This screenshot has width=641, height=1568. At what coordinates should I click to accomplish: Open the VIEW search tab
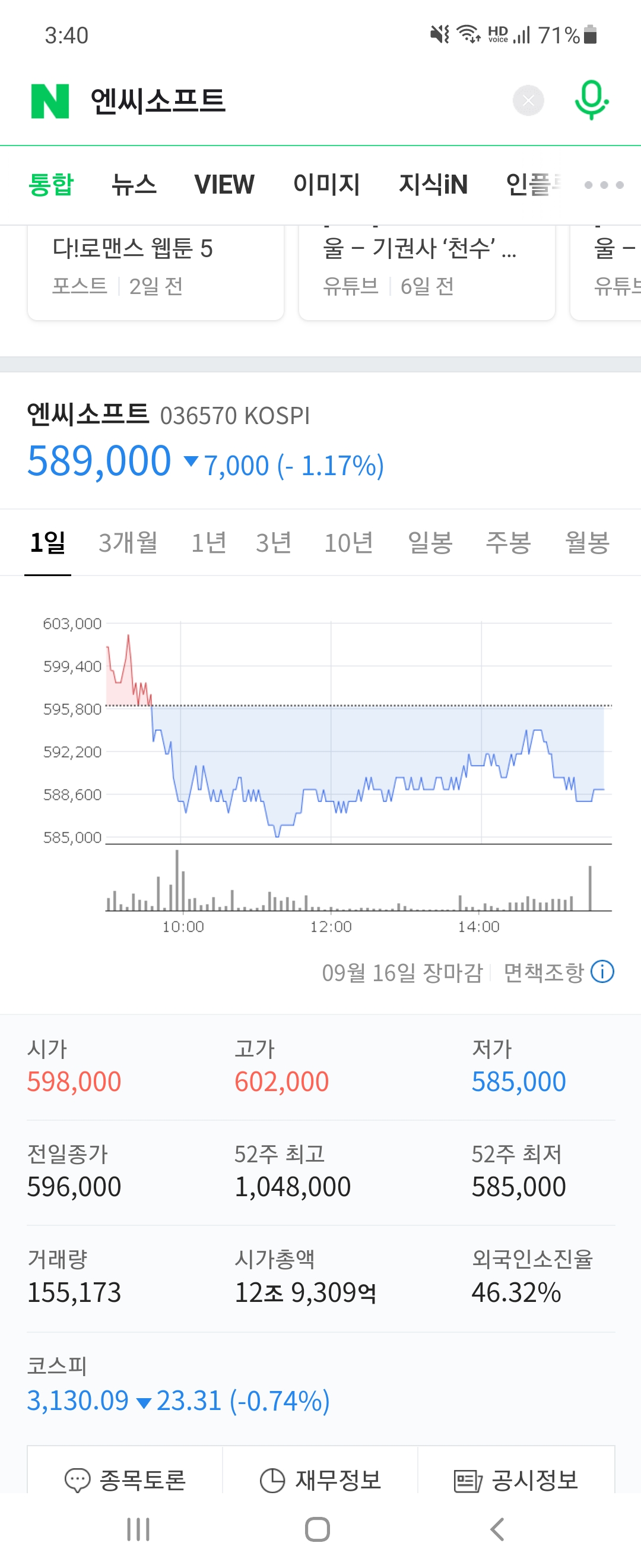[x=224, y=185]
